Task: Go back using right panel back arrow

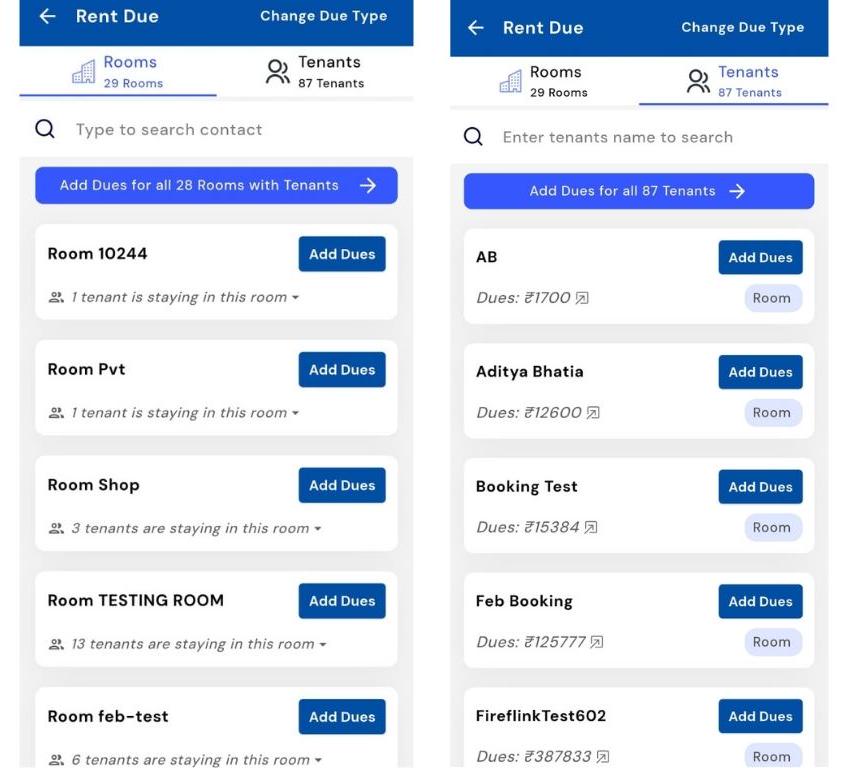Action: [x=476, y=27]
